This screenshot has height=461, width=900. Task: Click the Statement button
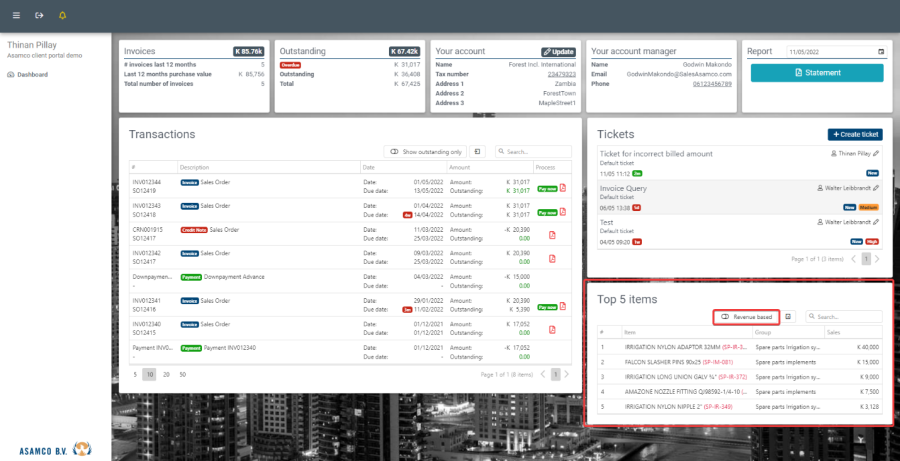[x=817, y=73]
